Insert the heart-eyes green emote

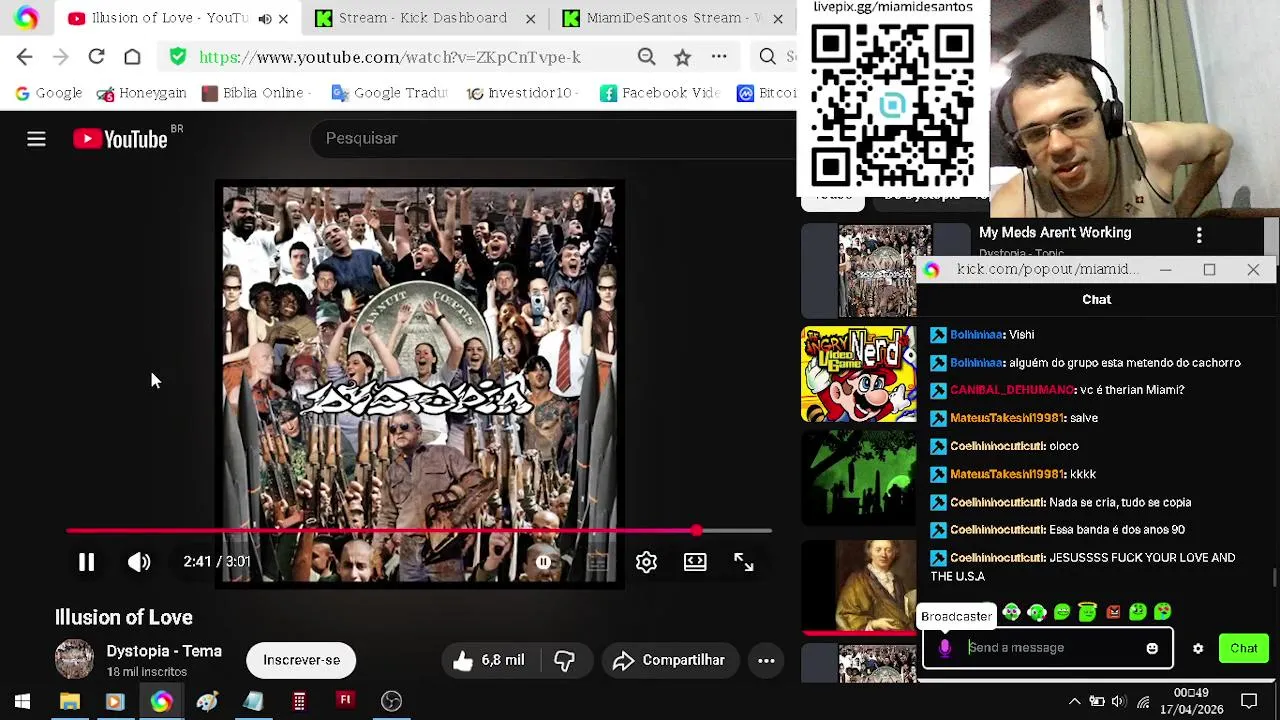tap(1163, 612)
